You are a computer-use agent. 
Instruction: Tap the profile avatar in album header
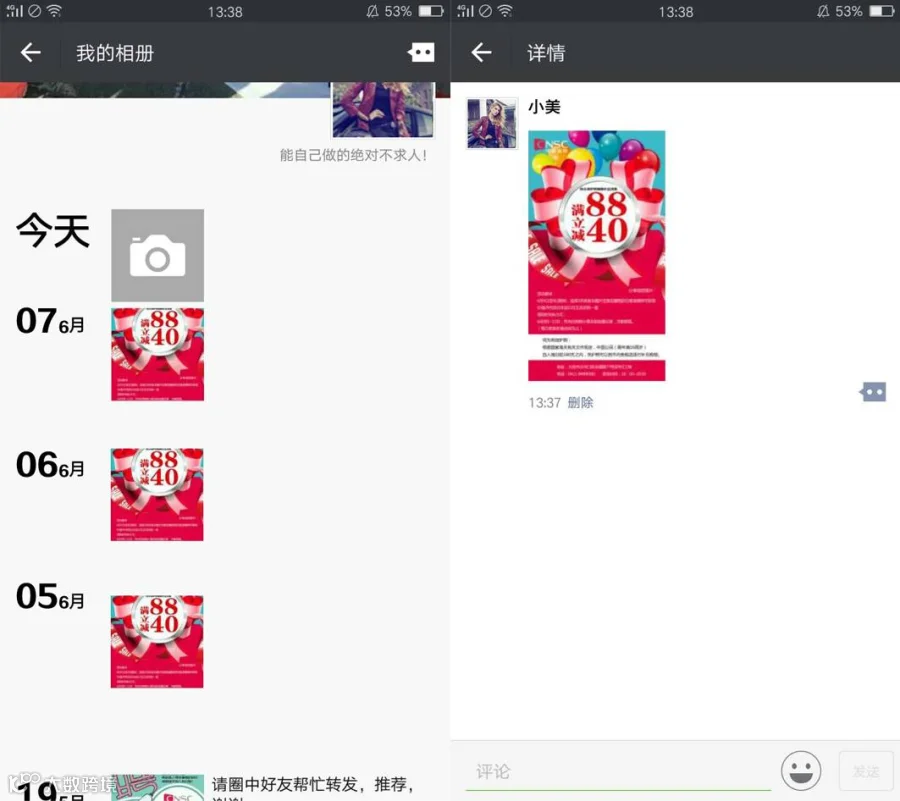point(383,110)
